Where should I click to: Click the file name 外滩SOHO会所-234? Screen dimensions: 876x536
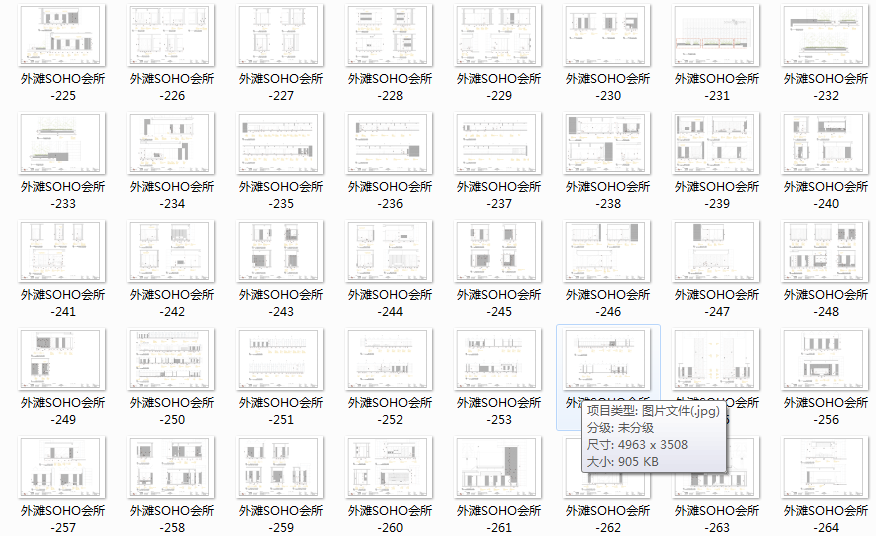(172, 195)
